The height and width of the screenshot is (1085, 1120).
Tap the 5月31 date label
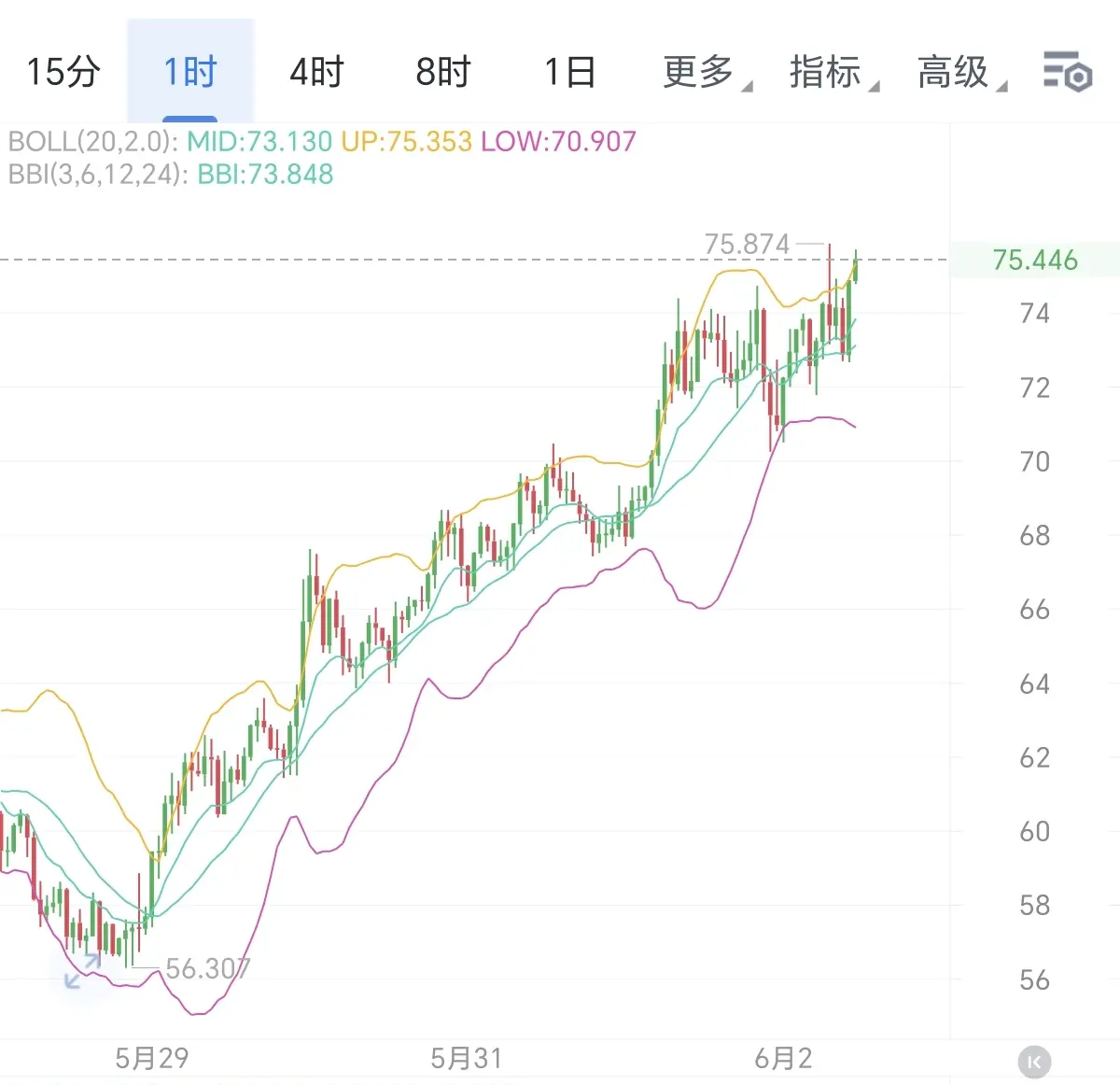coord(467,1059)
